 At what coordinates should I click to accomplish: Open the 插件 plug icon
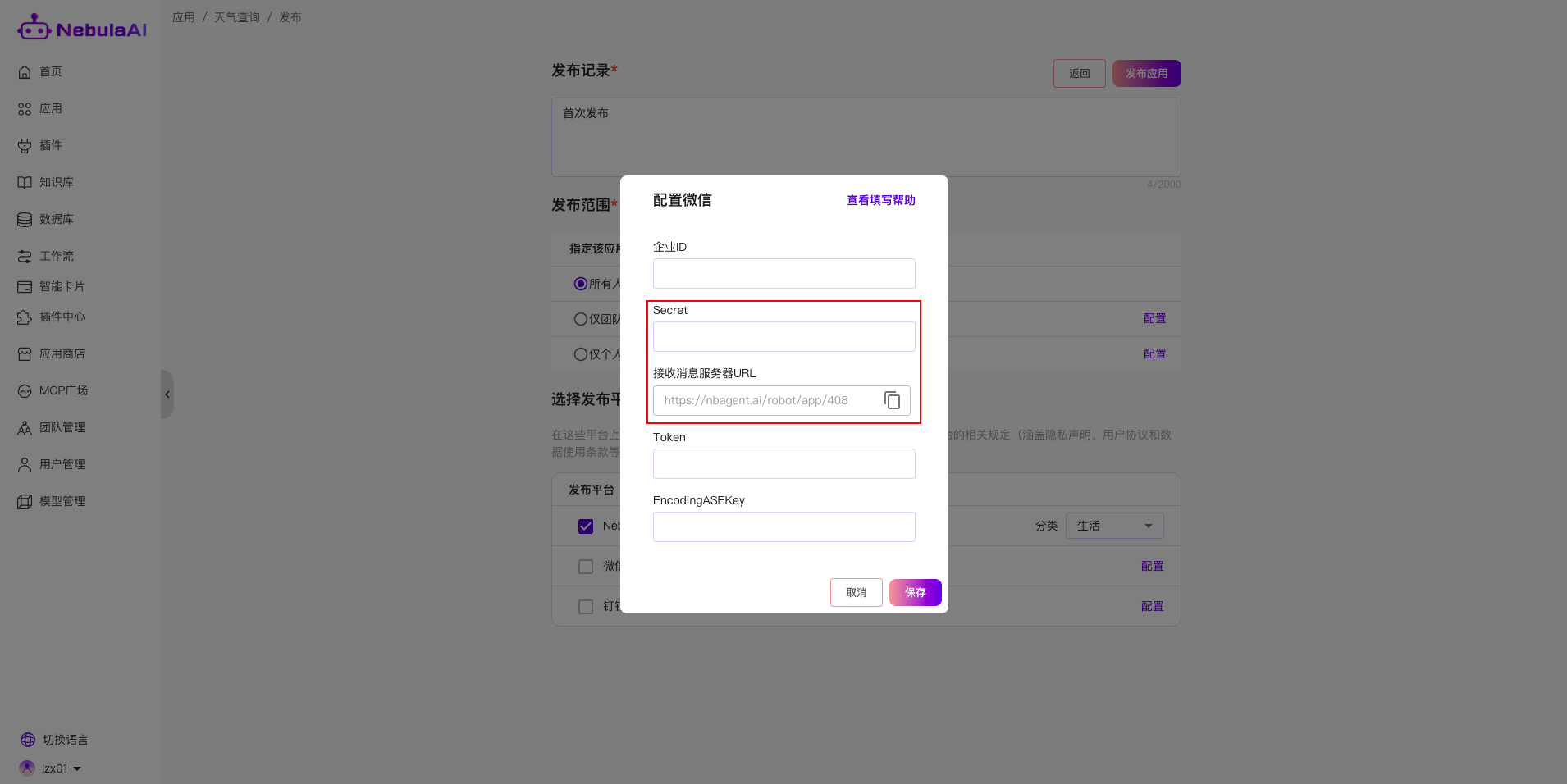coord(25,146)
